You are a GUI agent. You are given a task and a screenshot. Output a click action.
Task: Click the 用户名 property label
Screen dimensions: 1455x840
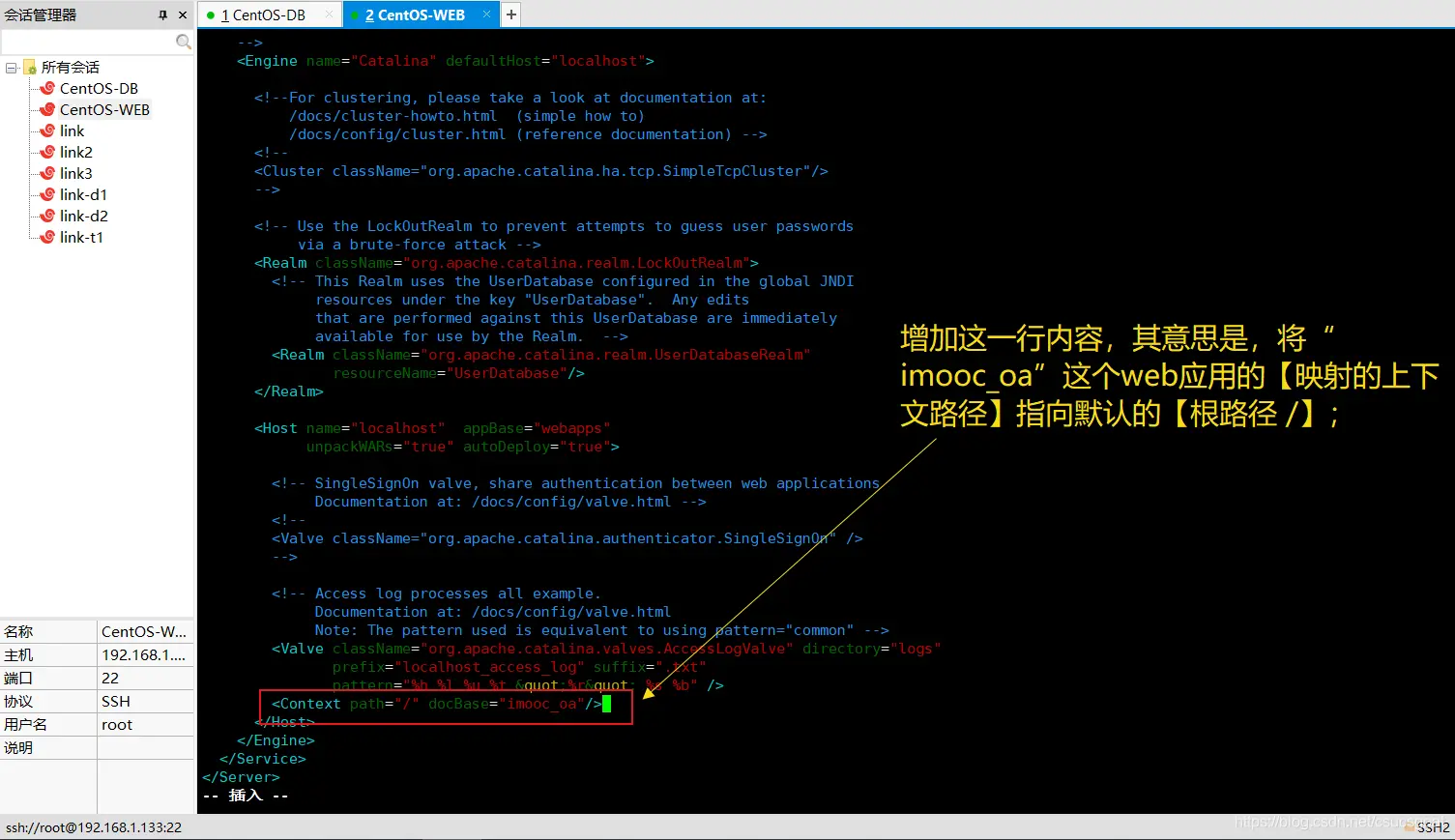25,725
